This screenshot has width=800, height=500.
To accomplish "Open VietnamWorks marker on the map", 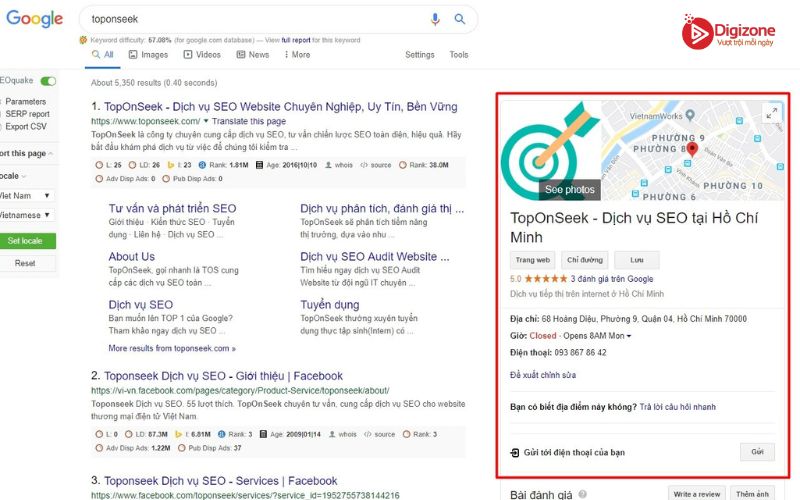I will tap(690, 115).
